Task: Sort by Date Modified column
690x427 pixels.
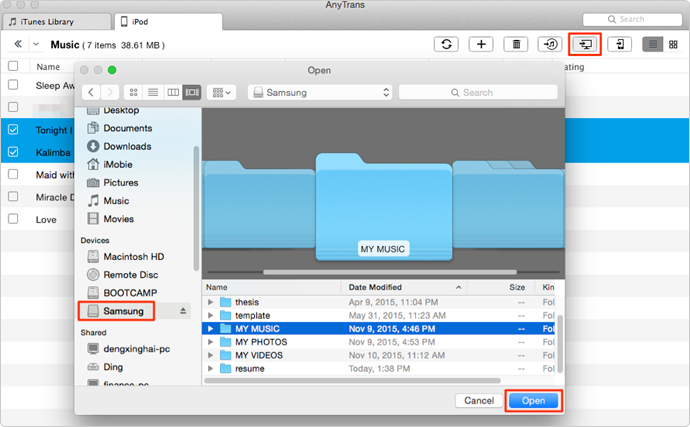Action: pos(404,287)
